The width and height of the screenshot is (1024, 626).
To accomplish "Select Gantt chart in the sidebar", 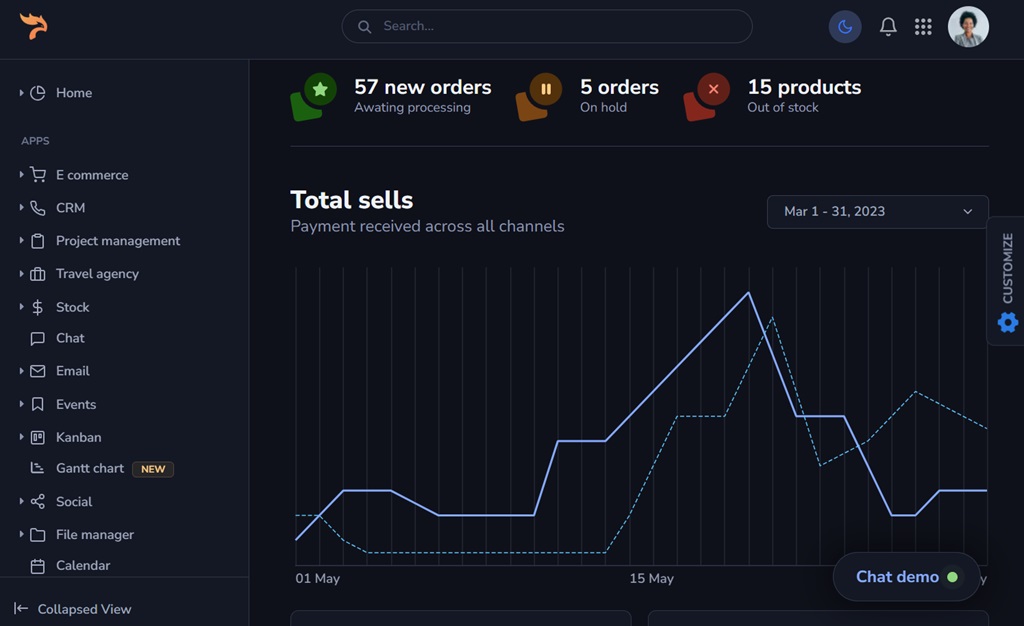I will click(89, 468).
